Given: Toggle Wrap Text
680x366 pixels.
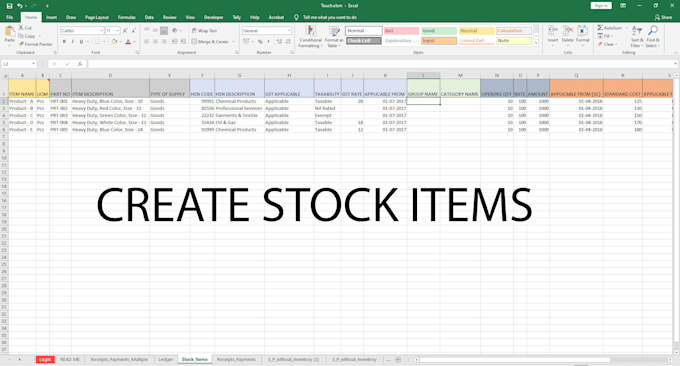Looking at the screenshot, I should click(204, 31).
